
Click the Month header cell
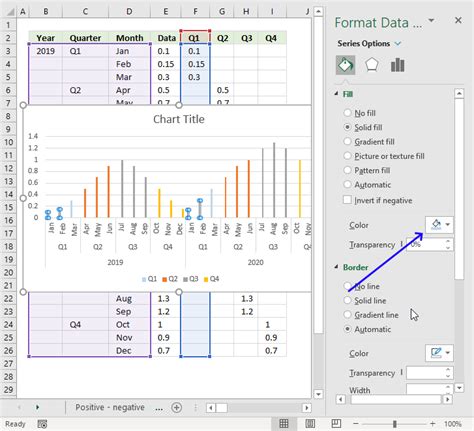point(130,38)
